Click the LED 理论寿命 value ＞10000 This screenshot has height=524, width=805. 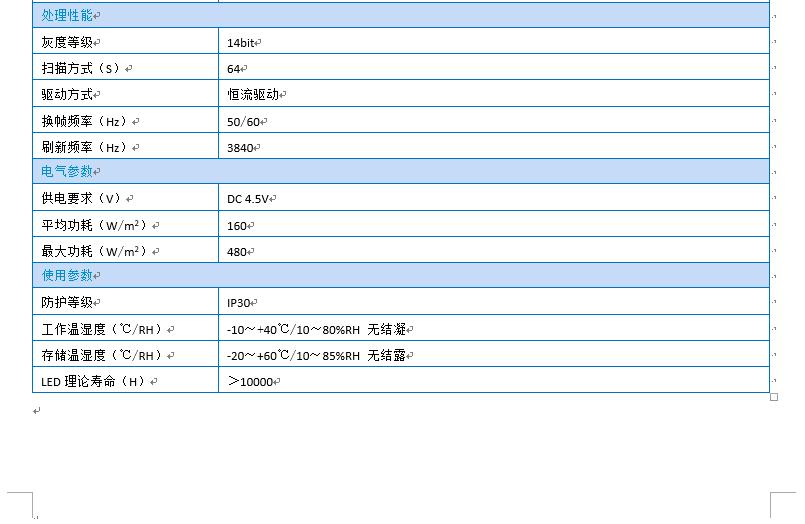click(x=251, y=381)
